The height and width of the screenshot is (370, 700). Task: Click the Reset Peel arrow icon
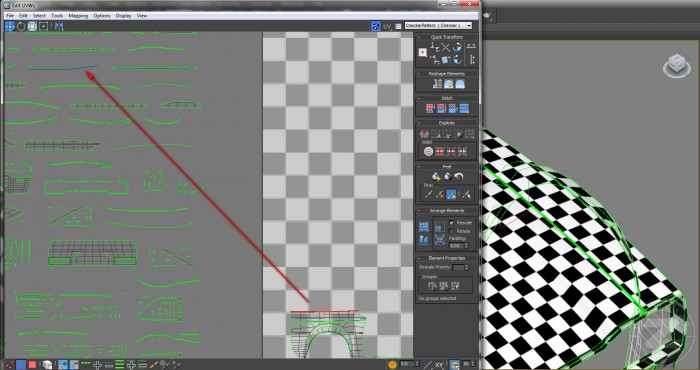tap(458, 176)
